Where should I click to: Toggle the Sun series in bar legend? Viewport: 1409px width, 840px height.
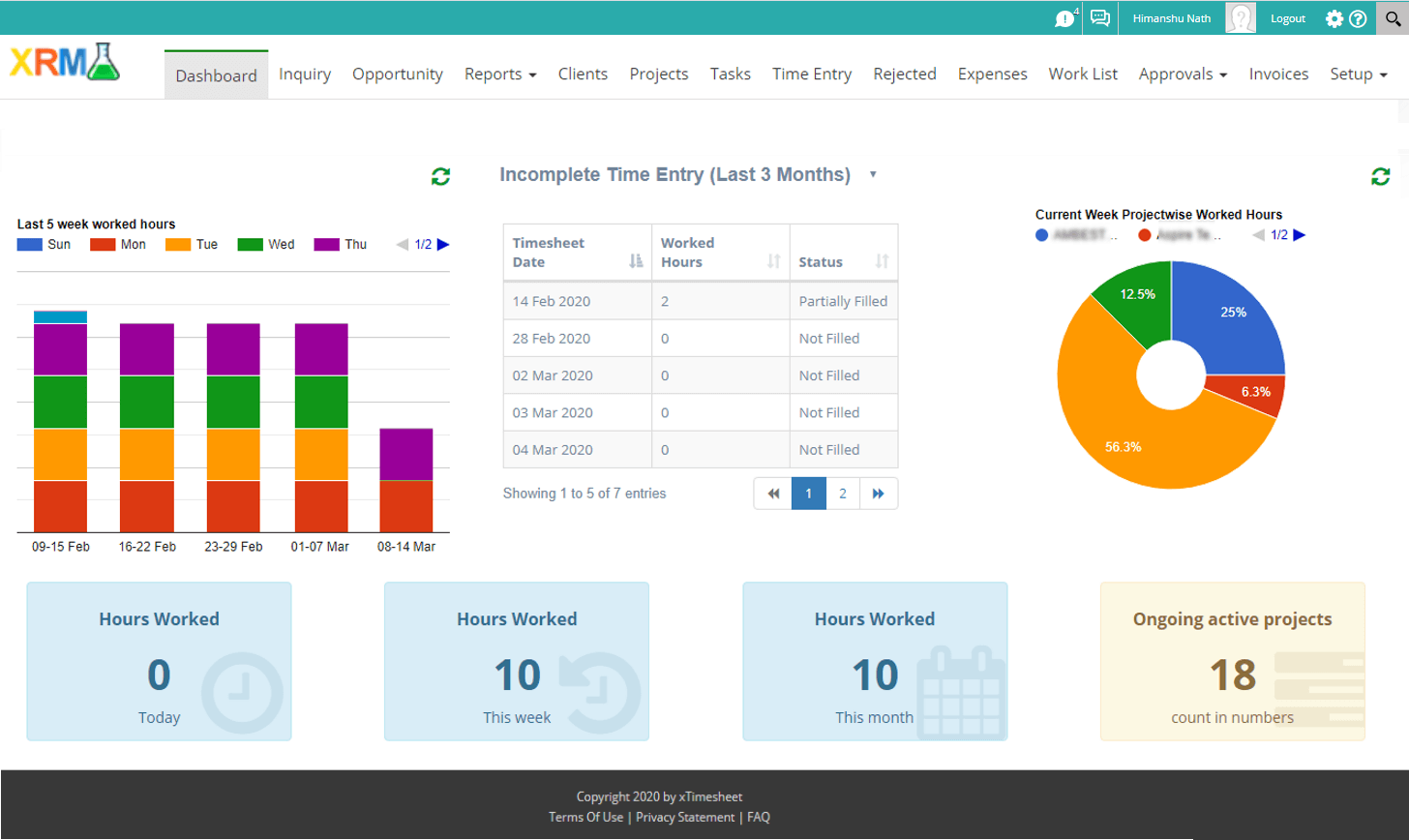[45, 245]
